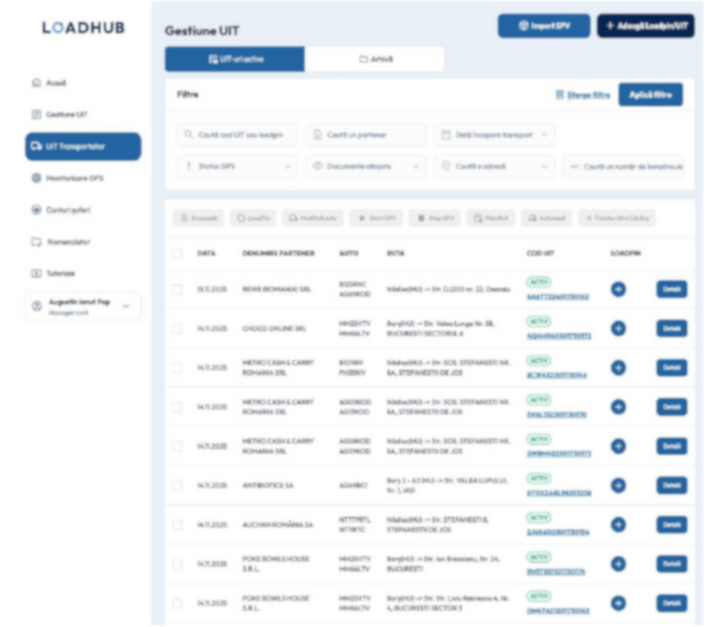Screen dimensions: 706x627
Task: Click the Șterge filtre link
Action: 582,95
